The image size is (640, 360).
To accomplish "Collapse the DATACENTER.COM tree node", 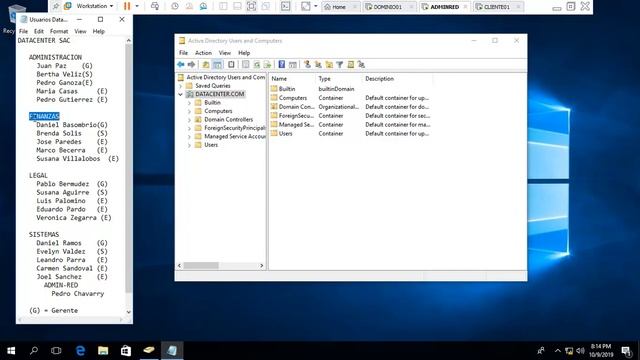I will point(180,94).
